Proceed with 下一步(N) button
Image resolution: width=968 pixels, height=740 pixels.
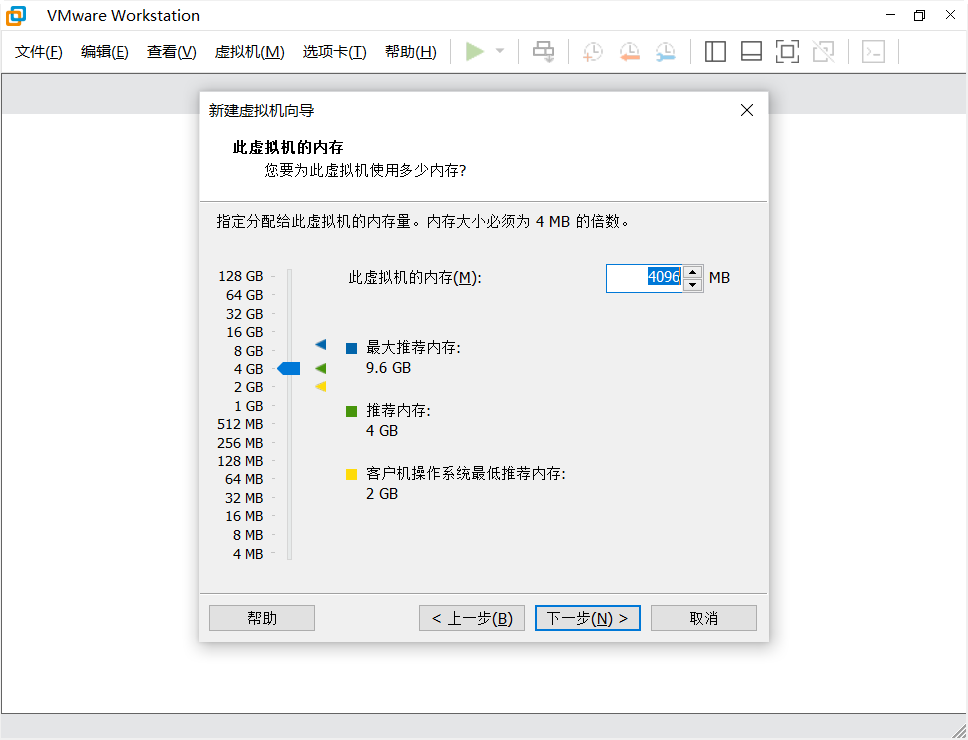(588, 618)
